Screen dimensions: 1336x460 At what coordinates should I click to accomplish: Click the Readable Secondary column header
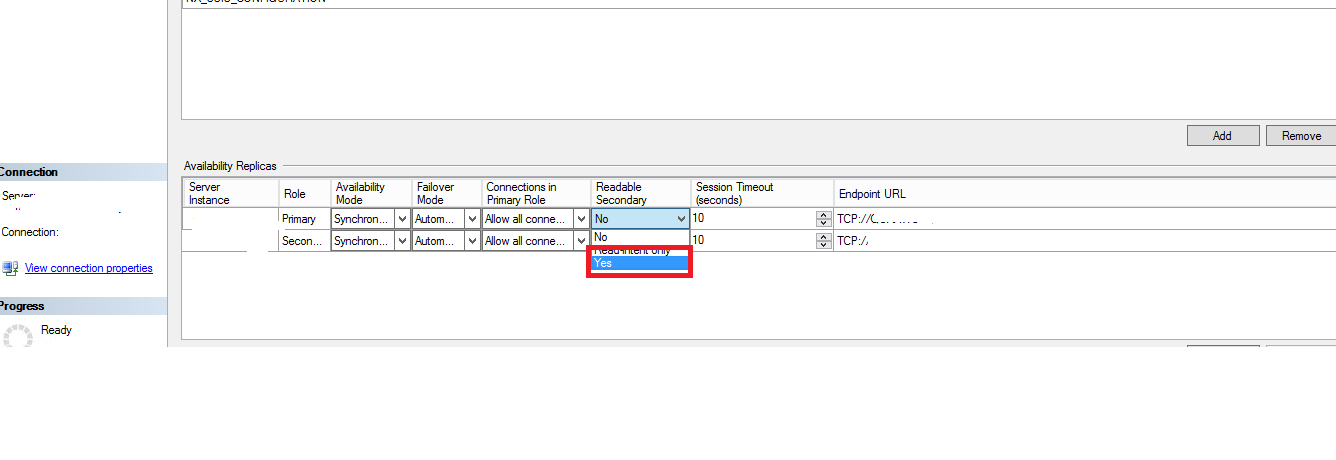[x=641, y=193]
